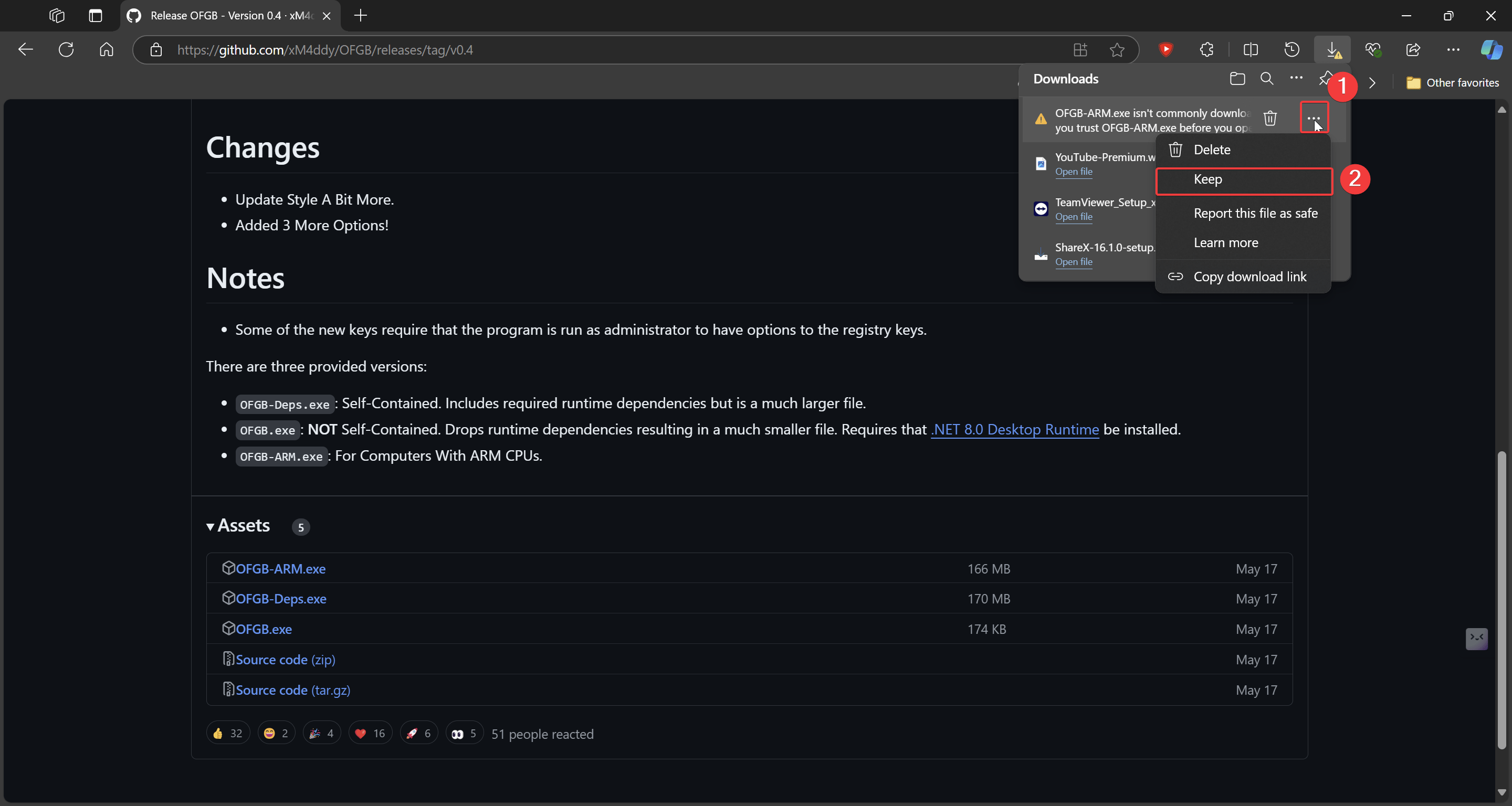Open OFGB-ARM.exe file link
The image size is (1512, 806).
281,568
